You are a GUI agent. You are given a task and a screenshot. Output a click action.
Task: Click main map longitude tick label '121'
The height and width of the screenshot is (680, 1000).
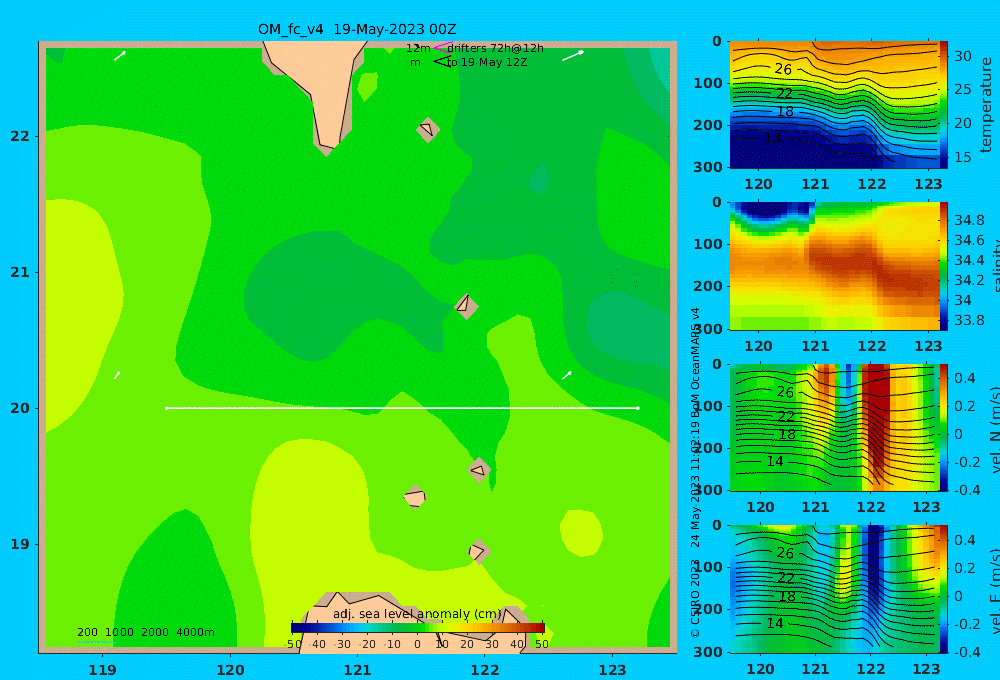coord(357,670)
